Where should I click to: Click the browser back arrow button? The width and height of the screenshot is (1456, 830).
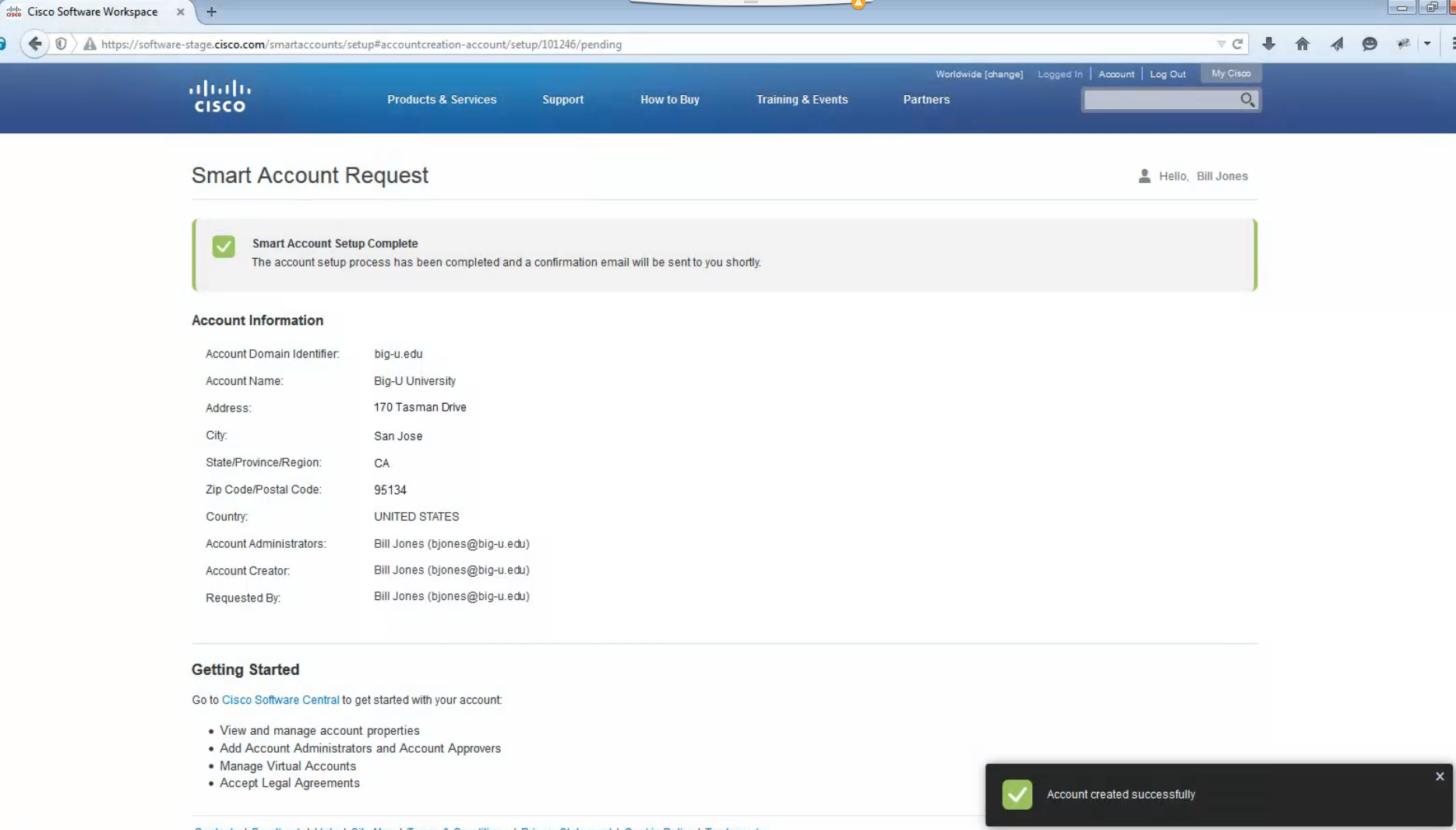click(x=34, y=44)
